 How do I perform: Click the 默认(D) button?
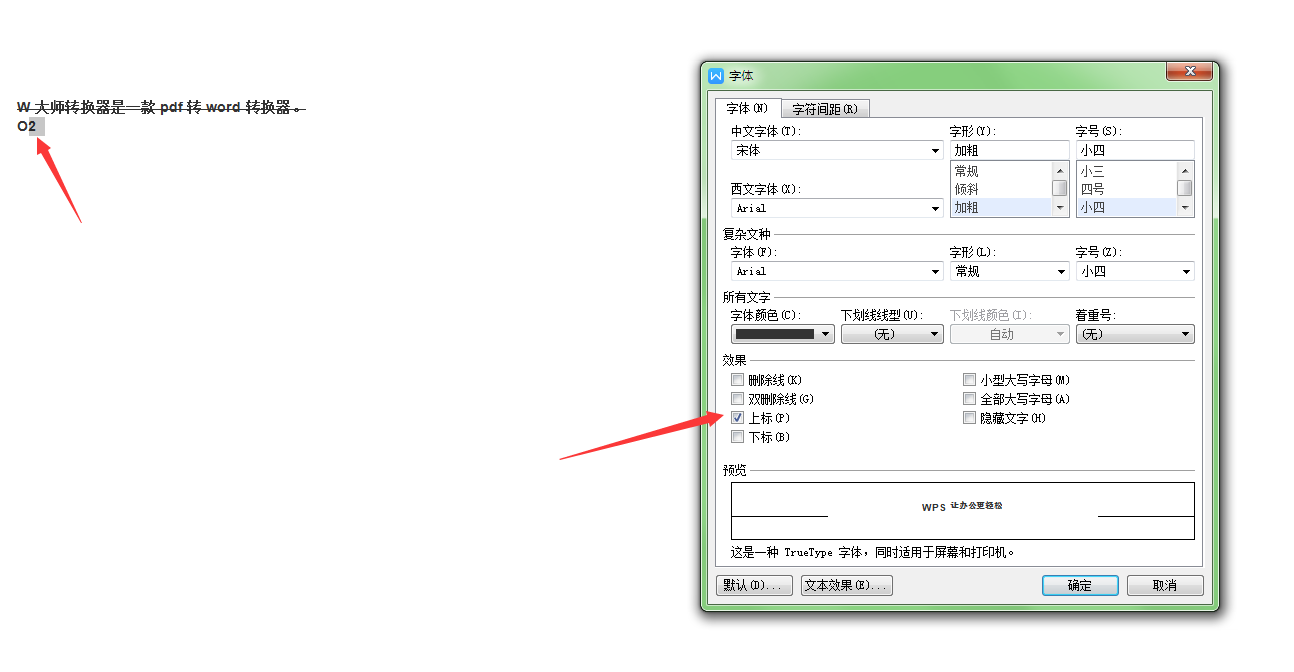coord(755,585)
